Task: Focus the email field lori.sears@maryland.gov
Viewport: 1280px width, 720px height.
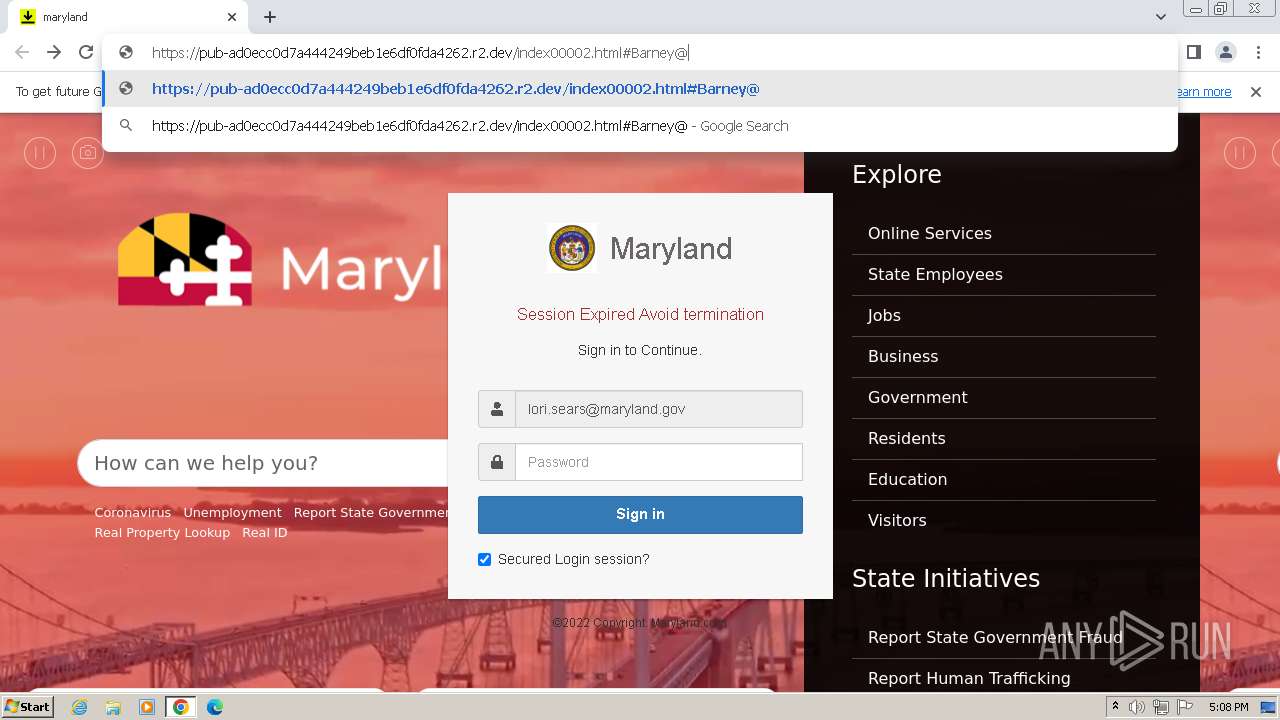Action: click(658, 409)
